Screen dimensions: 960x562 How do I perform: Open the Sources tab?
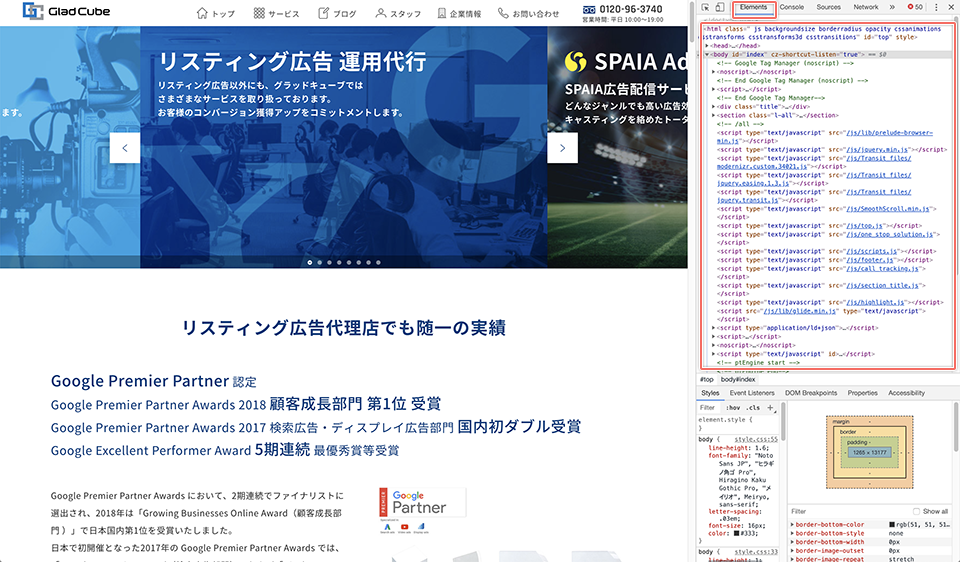click(828, 7)
